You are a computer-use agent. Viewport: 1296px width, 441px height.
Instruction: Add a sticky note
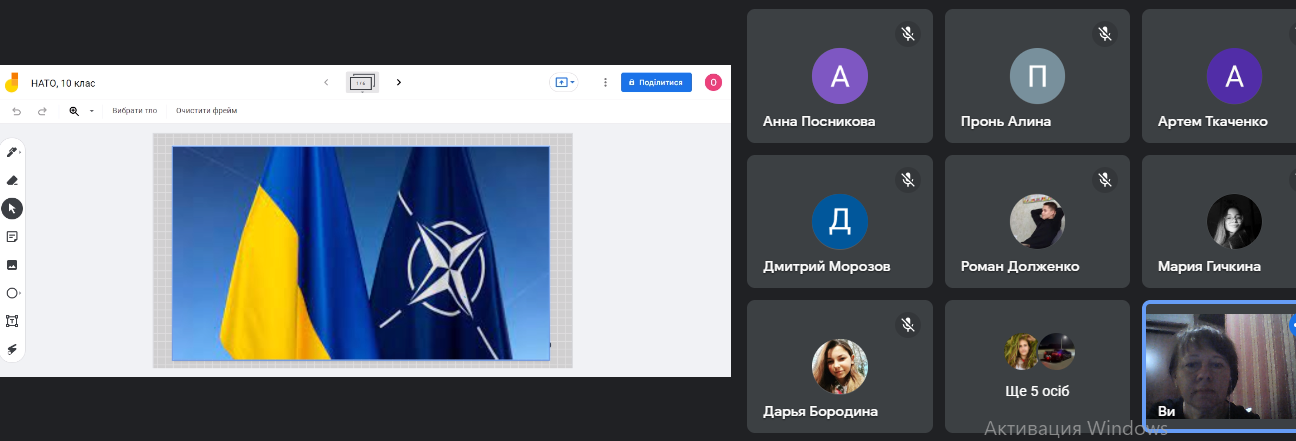[x=12, y=237]
